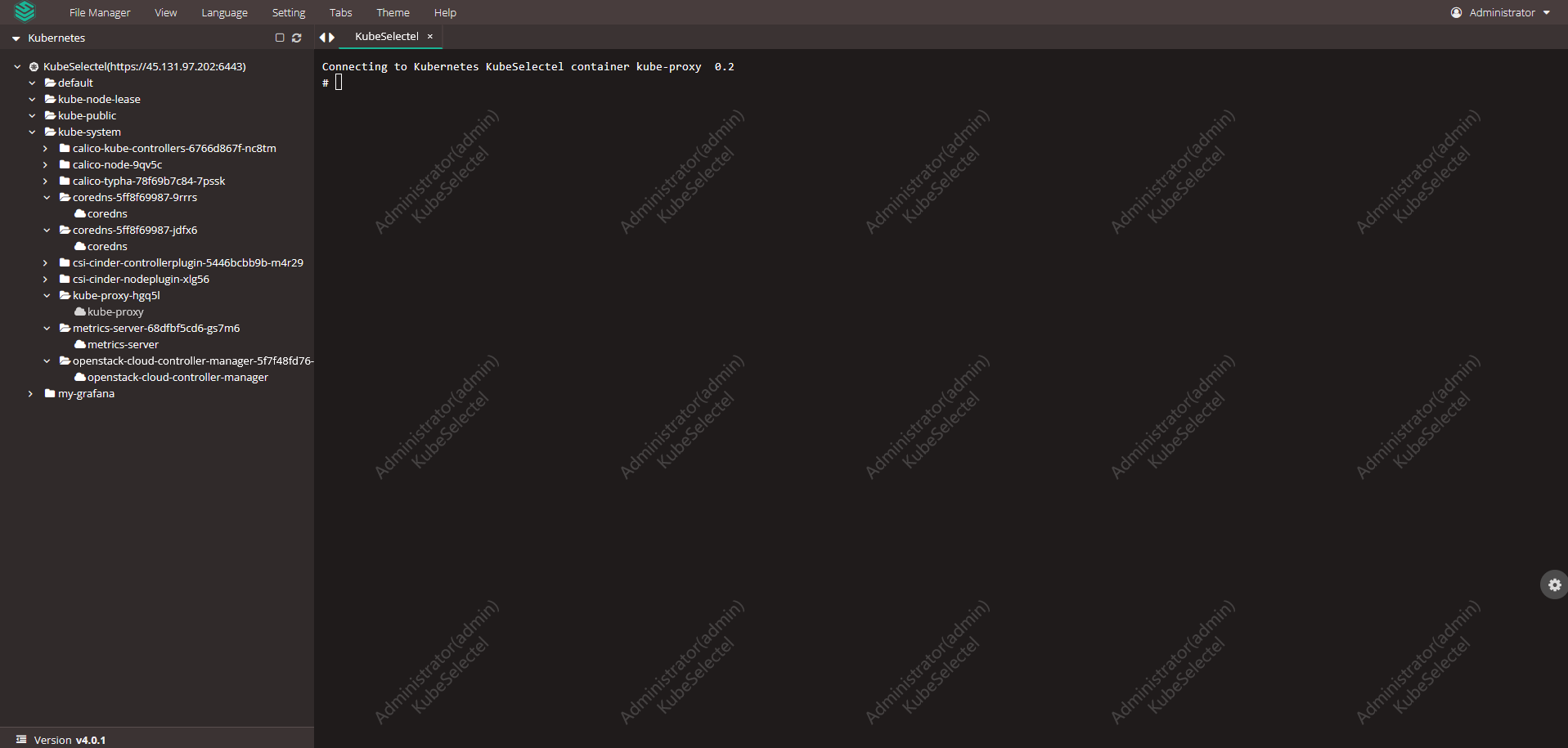
Task: Open the Help menu
Action: [446, 12]
